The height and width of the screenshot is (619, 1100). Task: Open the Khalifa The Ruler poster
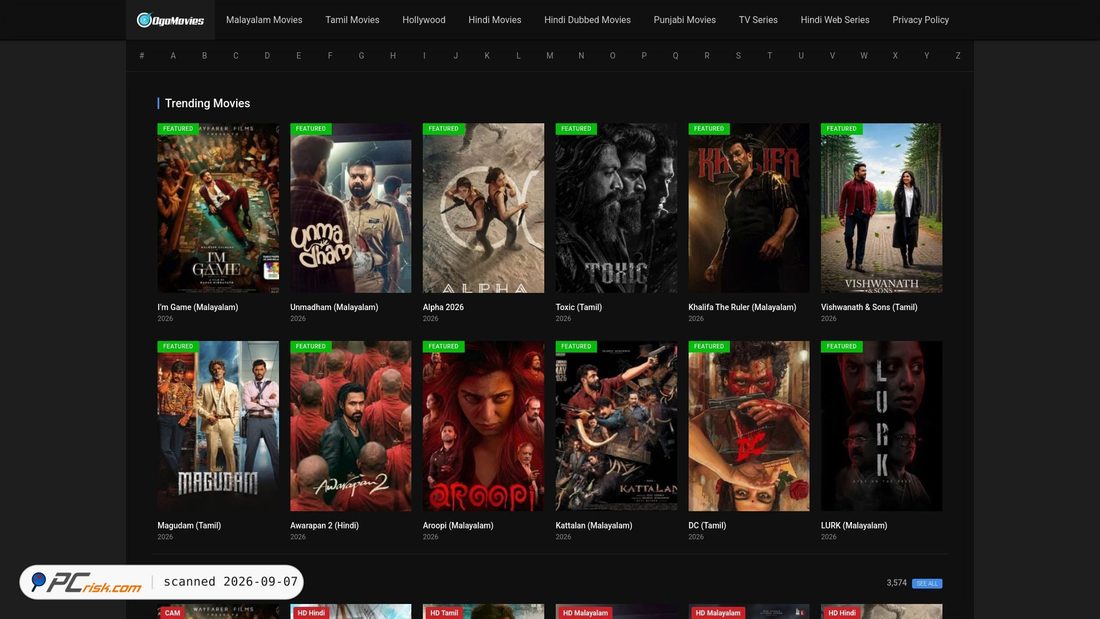click(749, 208)
